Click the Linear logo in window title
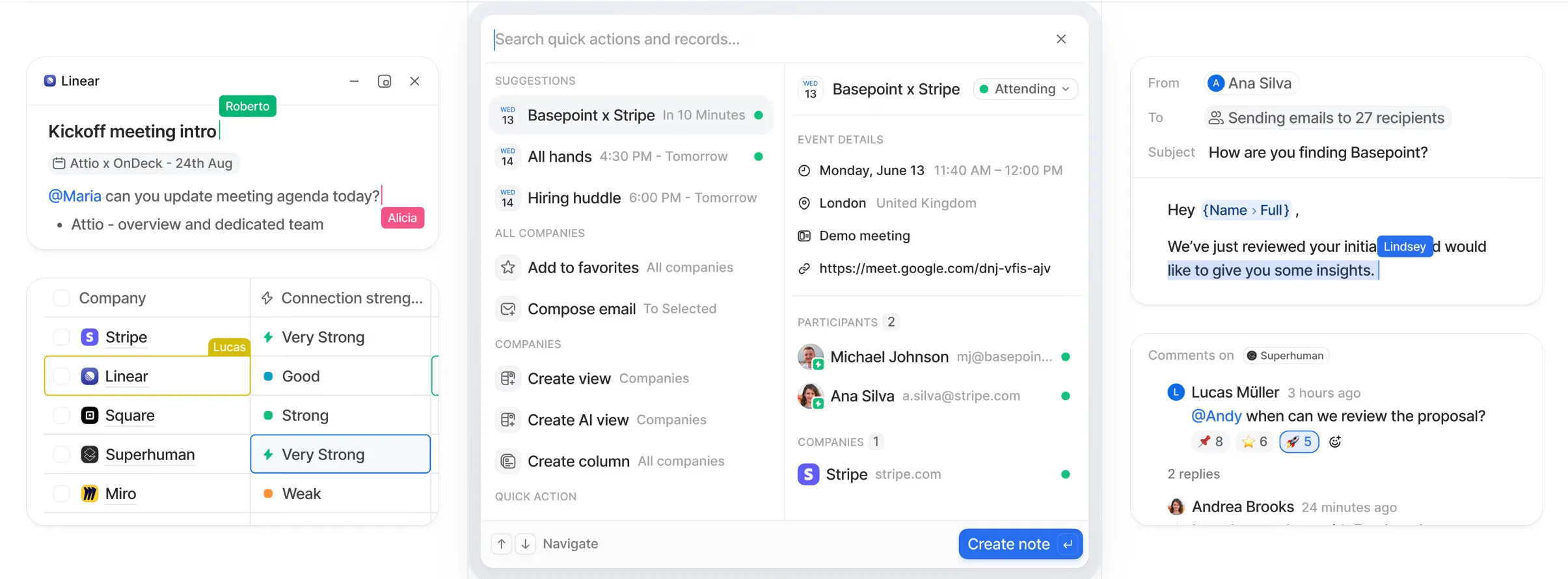Screen dimensions: 1568x579 (49, 81)
